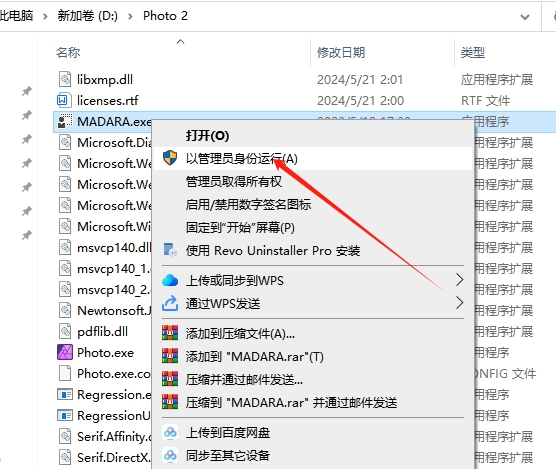Navigate to 此电脑 in breadcrumb

[17, 16]
